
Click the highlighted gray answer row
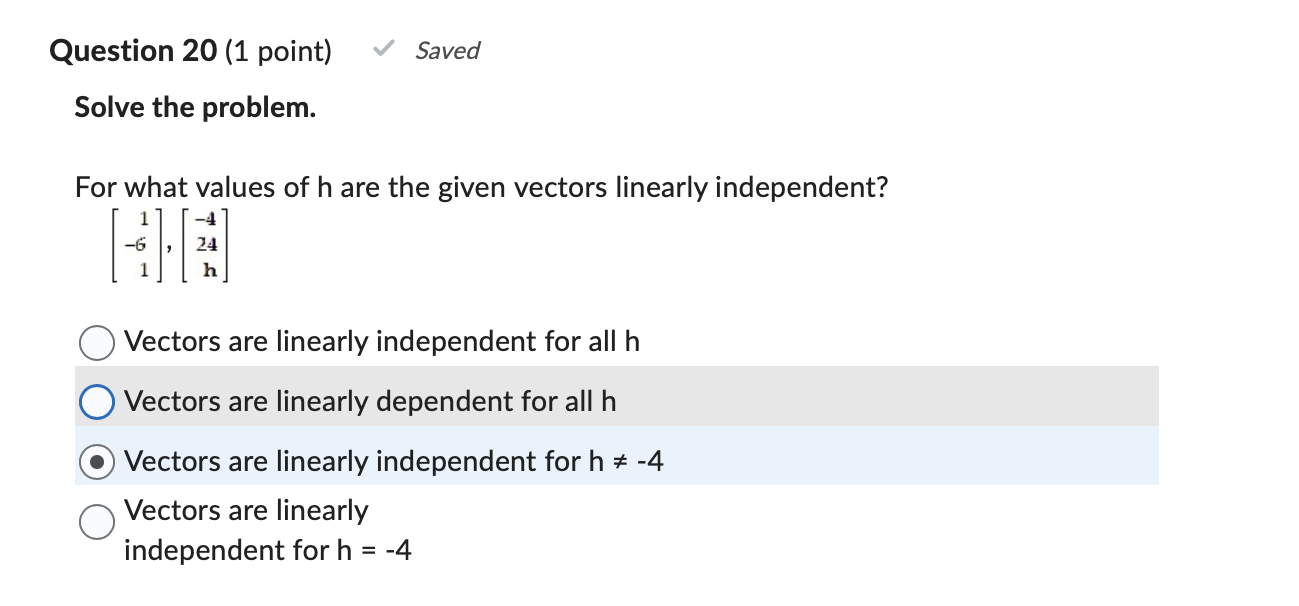[600, 401]
